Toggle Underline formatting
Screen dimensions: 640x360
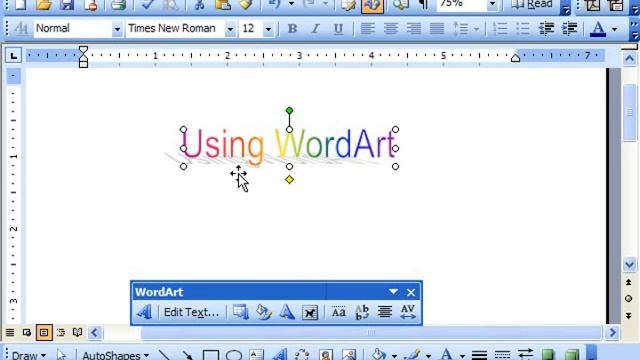pos(338,29)
